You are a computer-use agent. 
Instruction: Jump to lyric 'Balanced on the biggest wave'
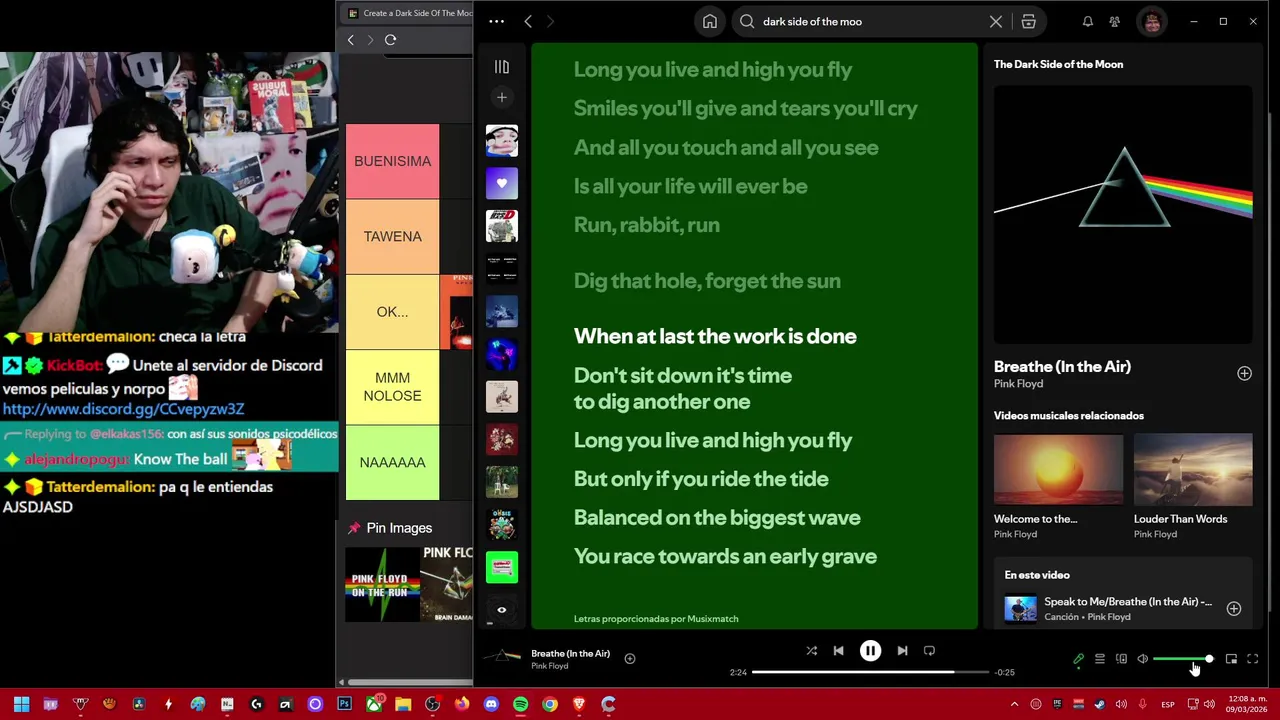click(717, 517)
